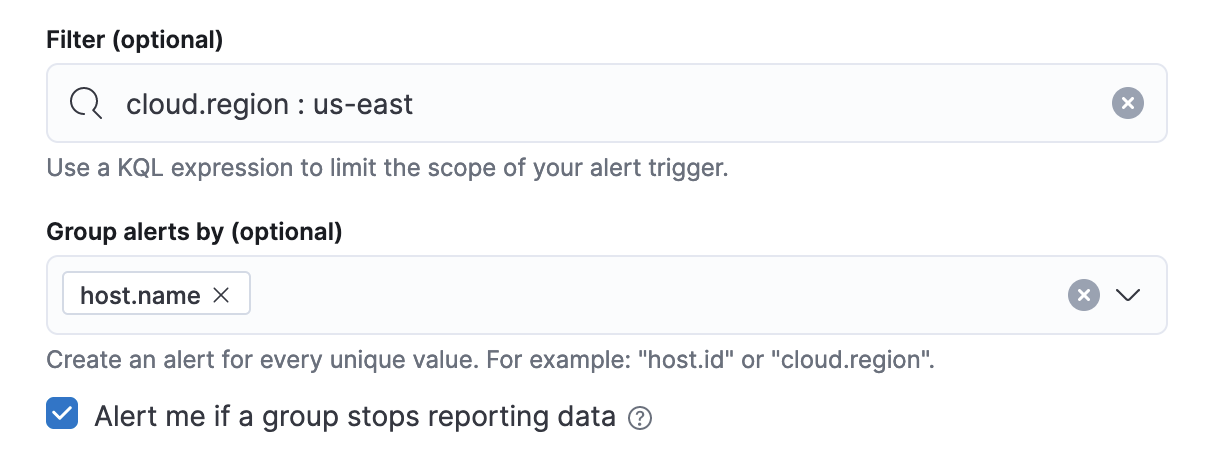The width and height of the screenshot is (1210, 474).
Task: Open the help icon beside stops reporting data
Action: pos(640,418)
